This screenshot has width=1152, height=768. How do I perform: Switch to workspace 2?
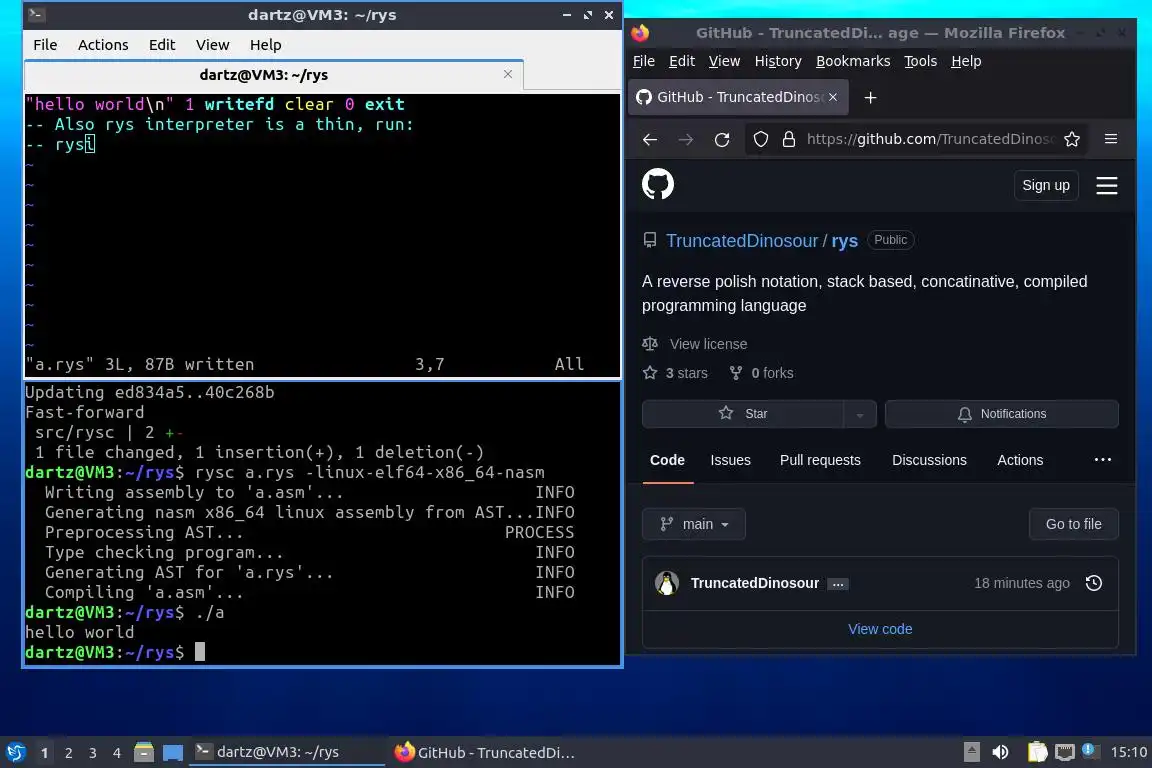click(68, 753)
